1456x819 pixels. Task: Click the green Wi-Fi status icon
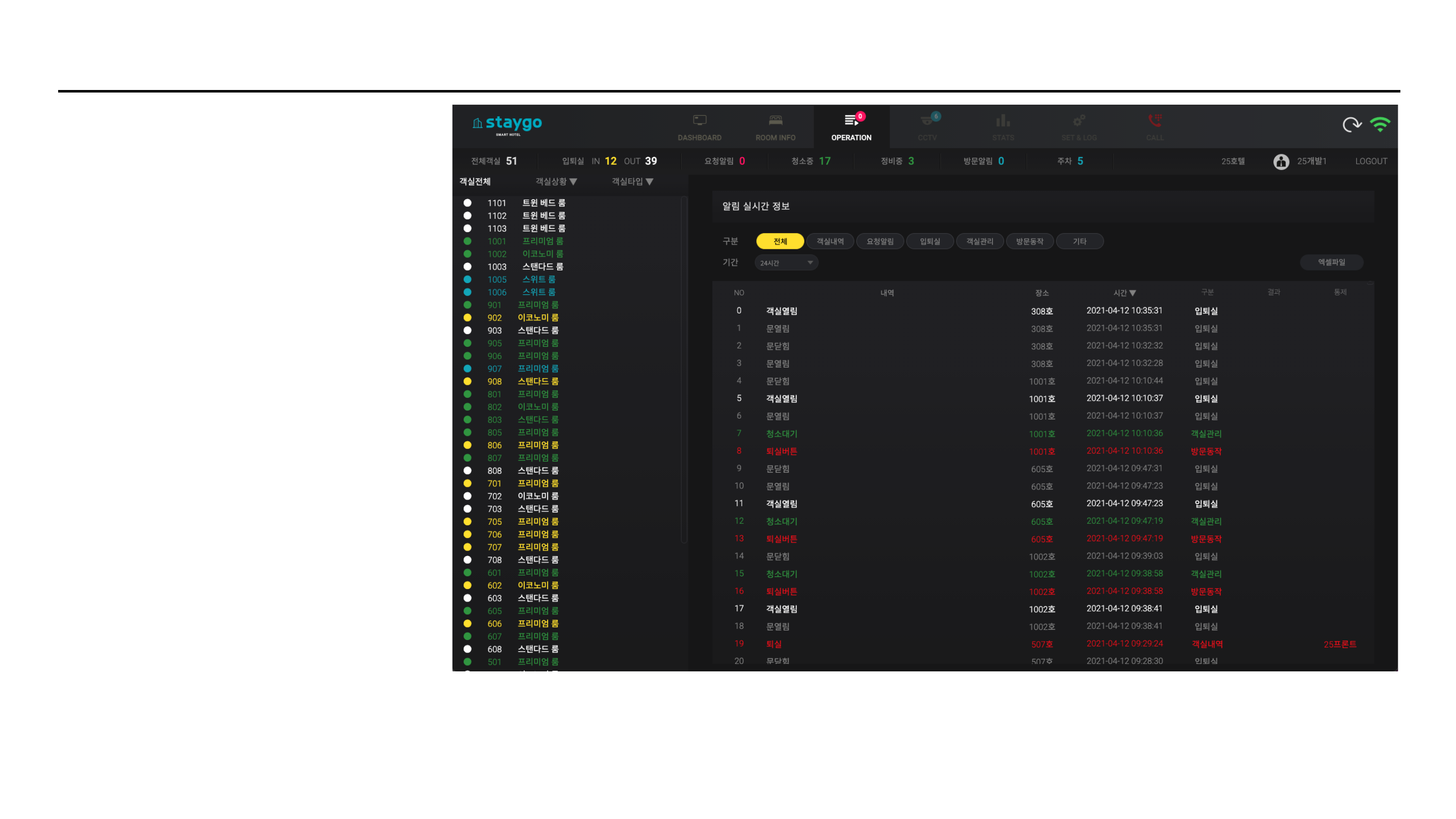point(1380,124)
